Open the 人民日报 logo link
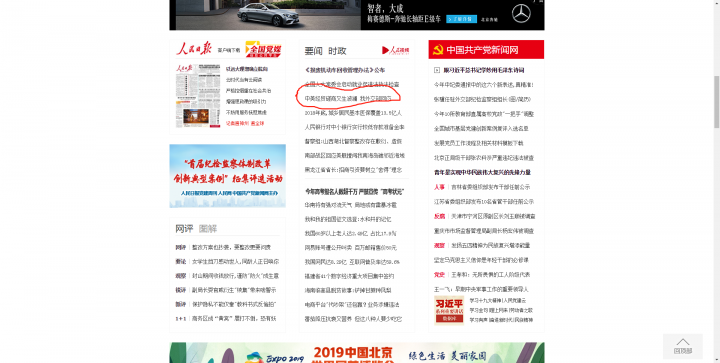The height and width of the screenshot is (363, 720). point(194,49)
